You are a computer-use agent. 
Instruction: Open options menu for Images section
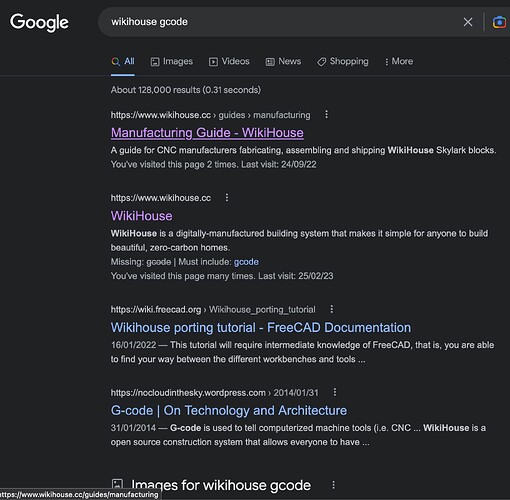point(333,485)
